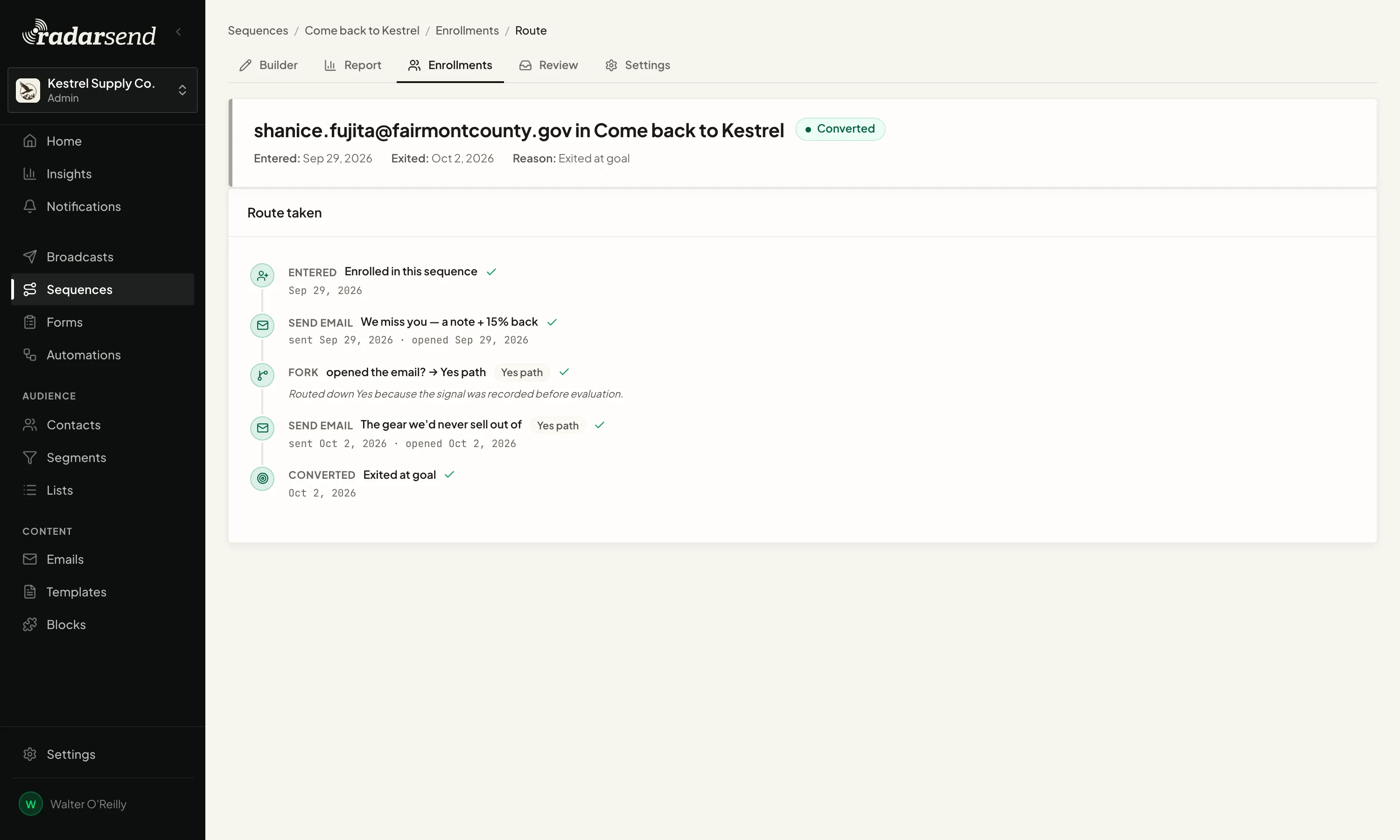Screen dimensions: 1400x840
Task: Collapse the sidebar with the chevron arrow
Action: 179,32
